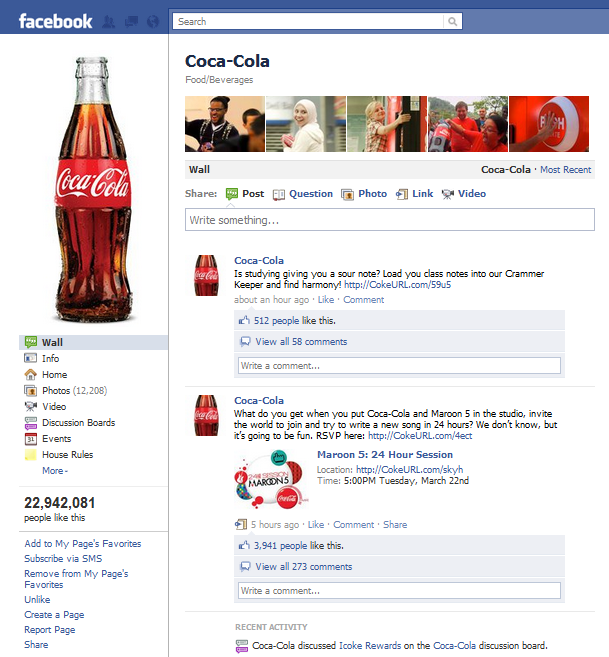This screenshot has height=657, width=609.
Task: Open Discussion Boards in sidebar
Action: (78, 422)
